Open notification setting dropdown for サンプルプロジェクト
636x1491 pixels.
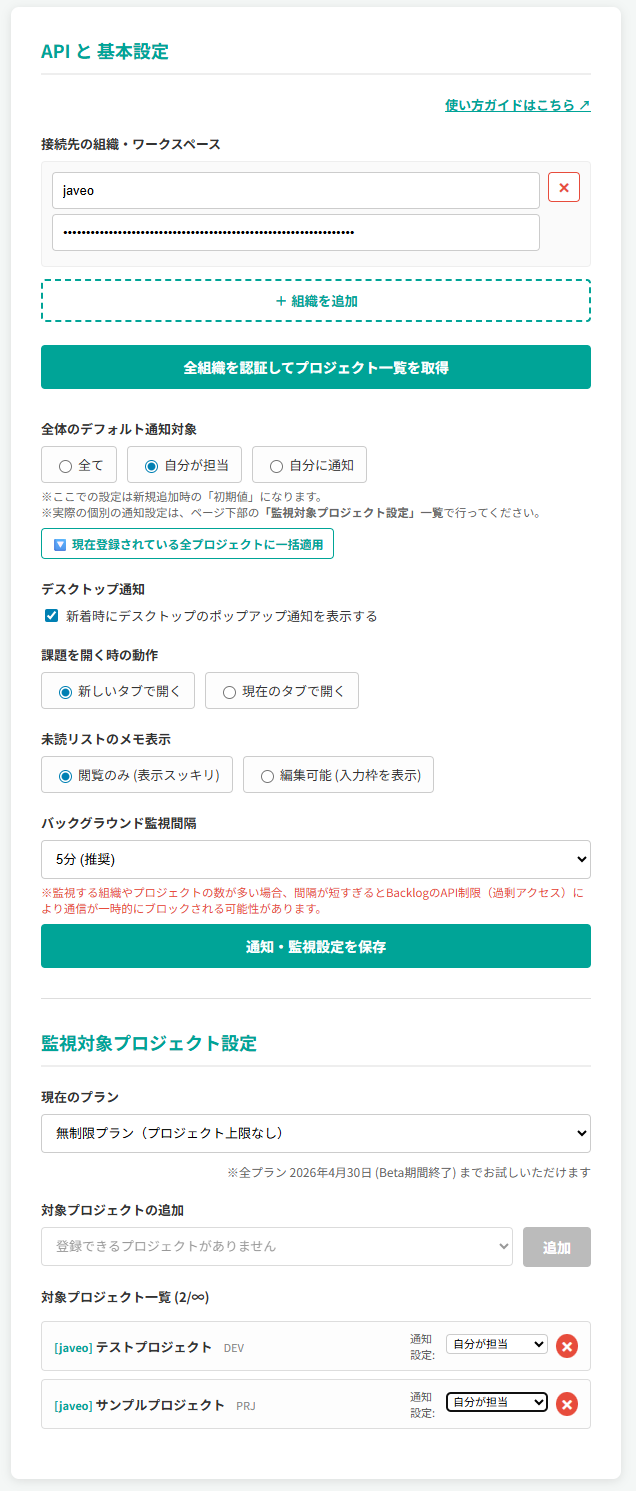point(497,1403)
